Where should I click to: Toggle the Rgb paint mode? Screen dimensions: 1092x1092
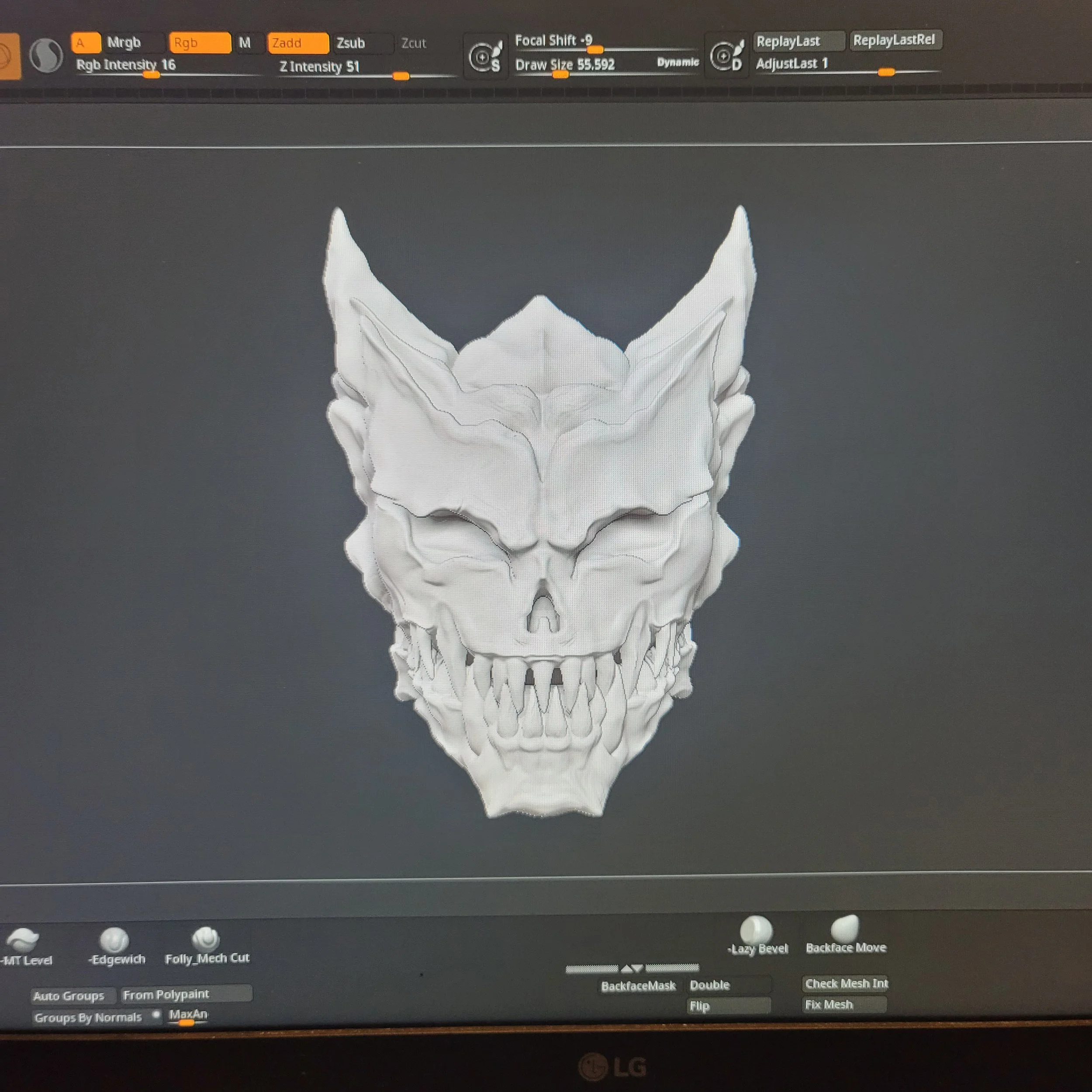coord(200,43)
